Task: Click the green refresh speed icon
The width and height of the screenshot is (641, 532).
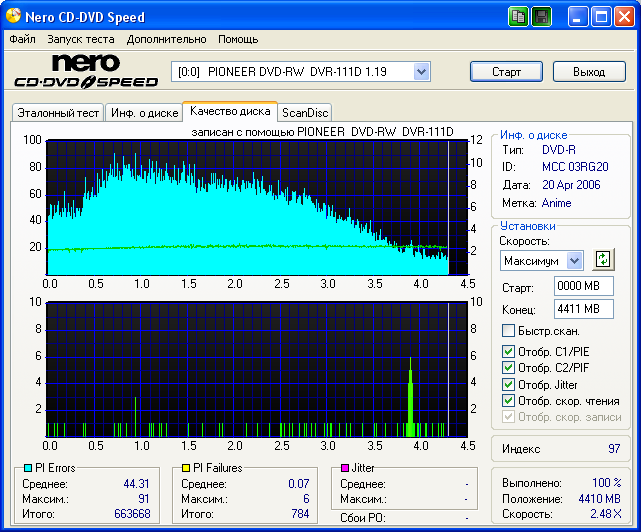Action: pyautogui.click(x=602, y=259)
